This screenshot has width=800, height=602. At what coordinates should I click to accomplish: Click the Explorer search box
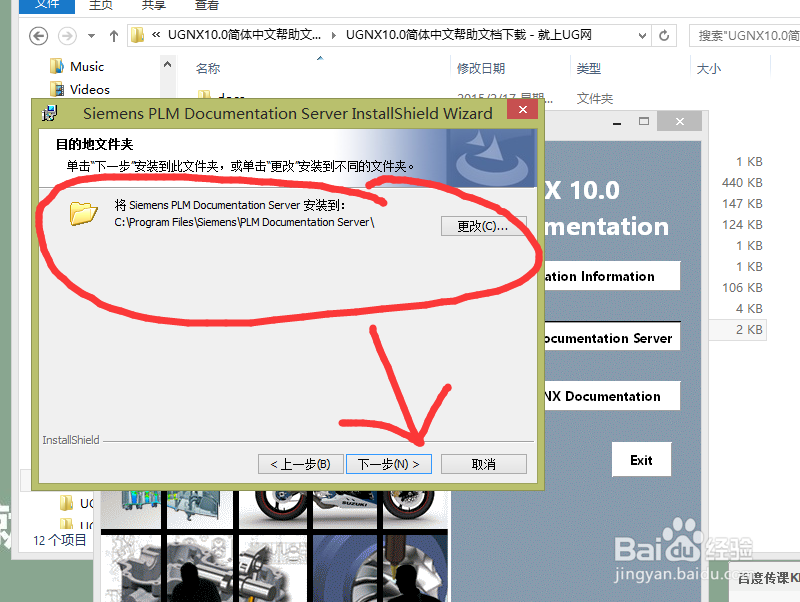[745, 36]
